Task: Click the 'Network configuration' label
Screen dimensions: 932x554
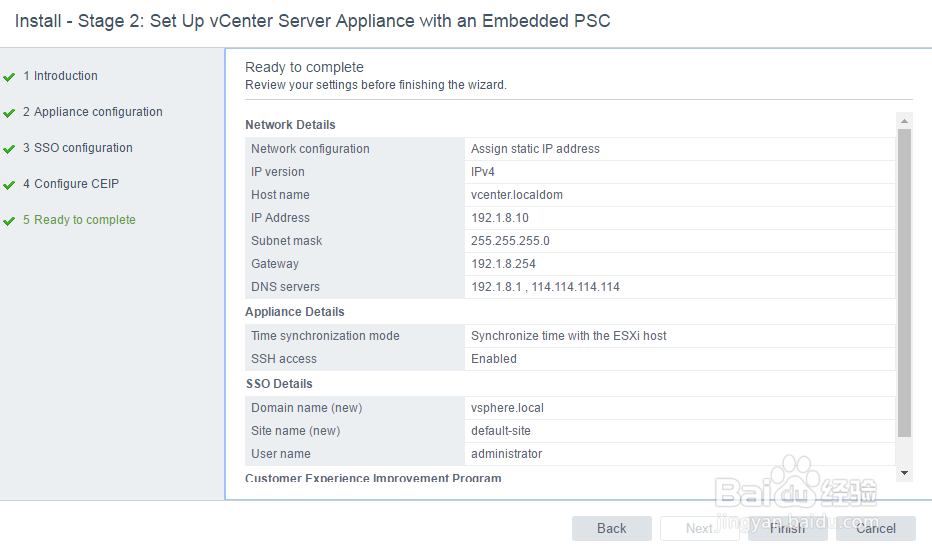Action: [310, 149]
